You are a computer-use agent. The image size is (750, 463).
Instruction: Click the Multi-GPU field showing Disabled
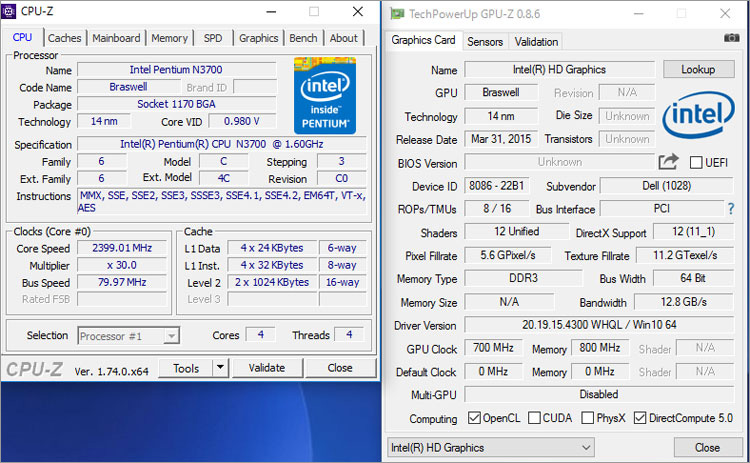tap(599, 394)
